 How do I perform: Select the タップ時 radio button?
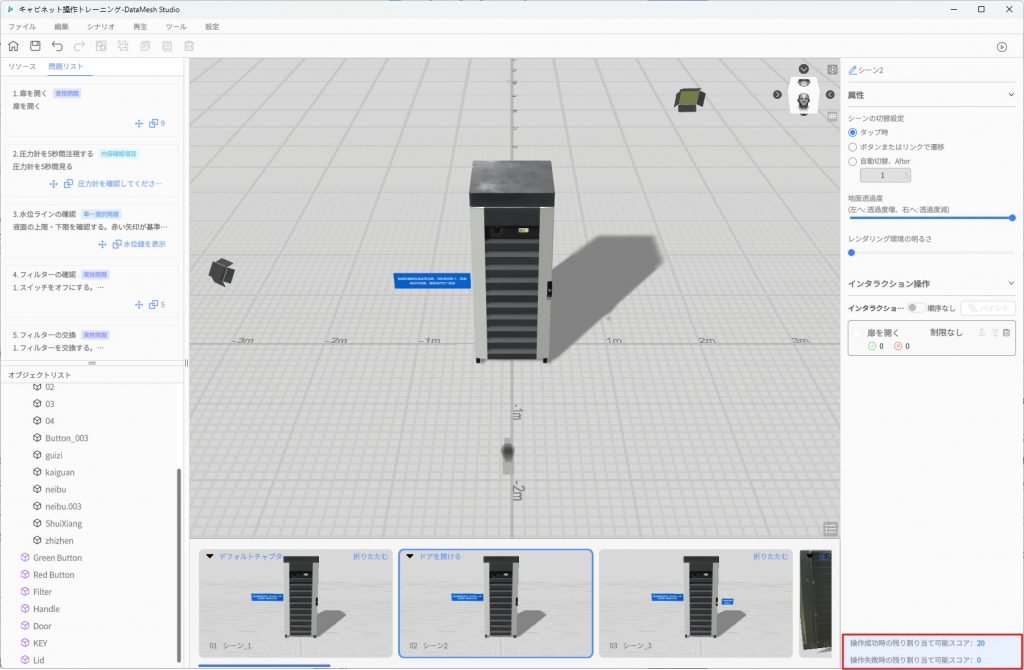853,132
